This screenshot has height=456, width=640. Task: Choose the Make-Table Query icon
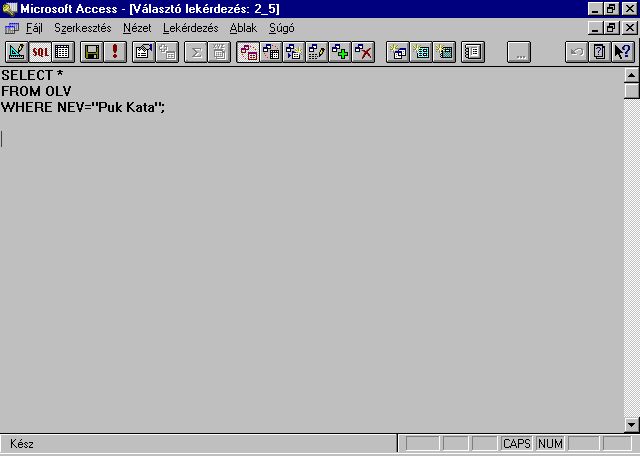[x=294, y=52]
